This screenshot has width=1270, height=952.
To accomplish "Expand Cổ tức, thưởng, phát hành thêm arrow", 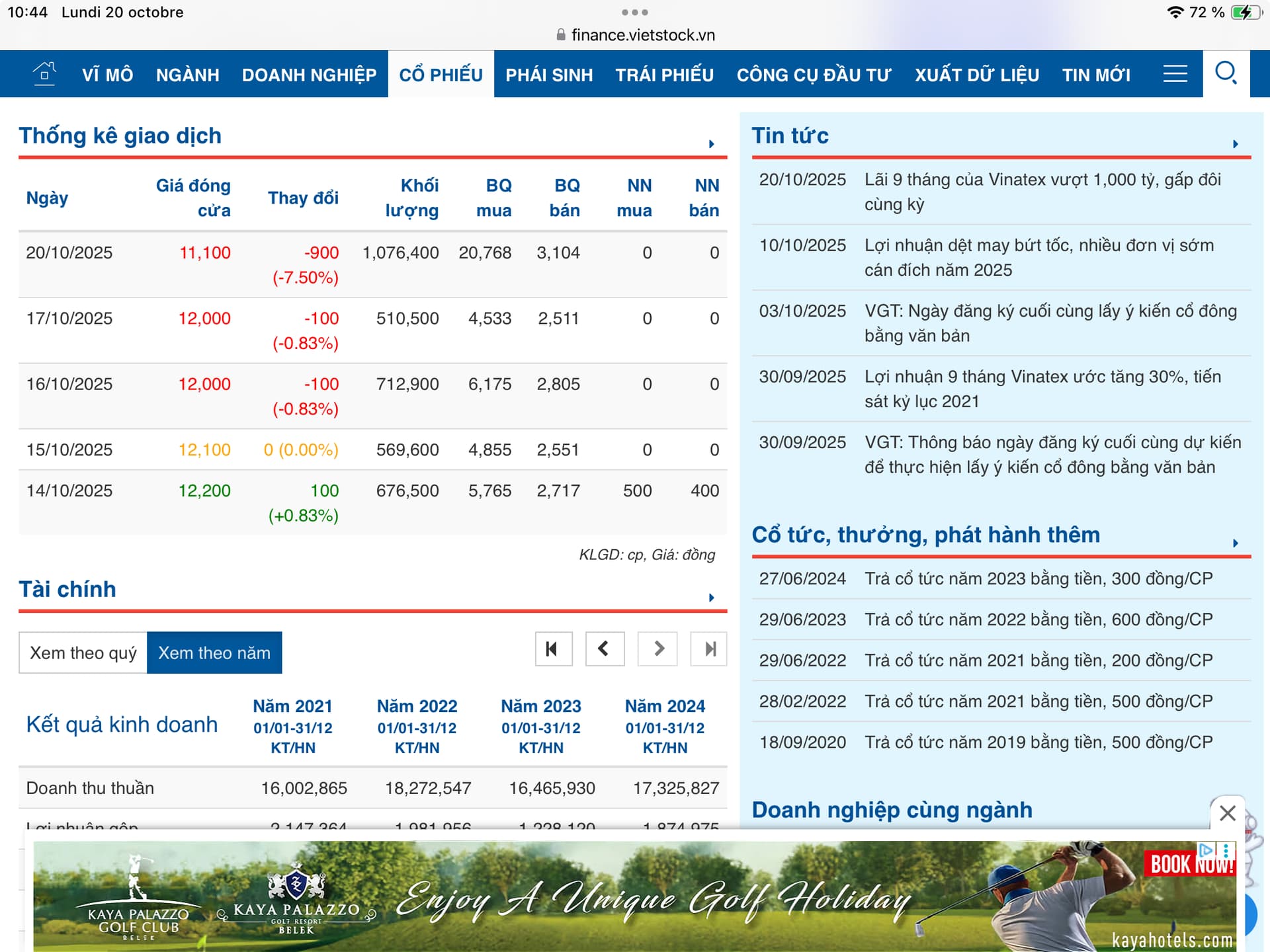I will (x=1235, y=543).
